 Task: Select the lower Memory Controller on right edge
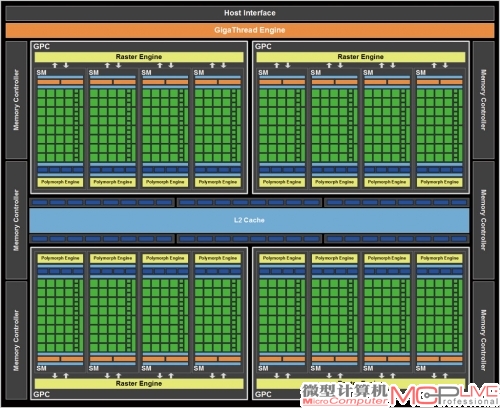(x=483, y=340)
